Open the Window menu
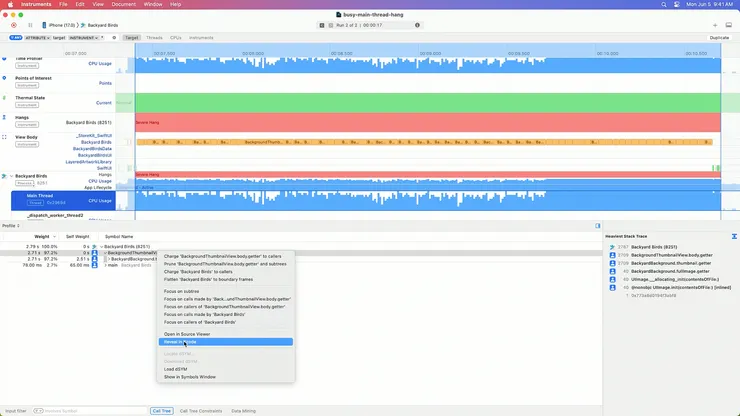The width and height of the screenshot is (740, 416). point(153,4)
